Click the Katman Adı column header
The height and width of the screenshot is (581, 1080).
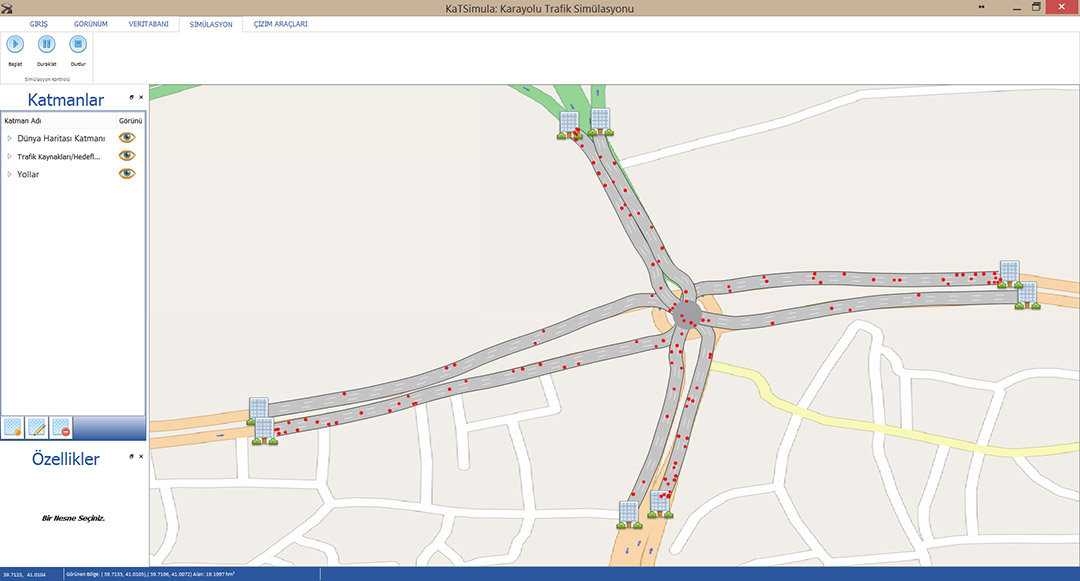pyautogui.click(x=23, y=120)
